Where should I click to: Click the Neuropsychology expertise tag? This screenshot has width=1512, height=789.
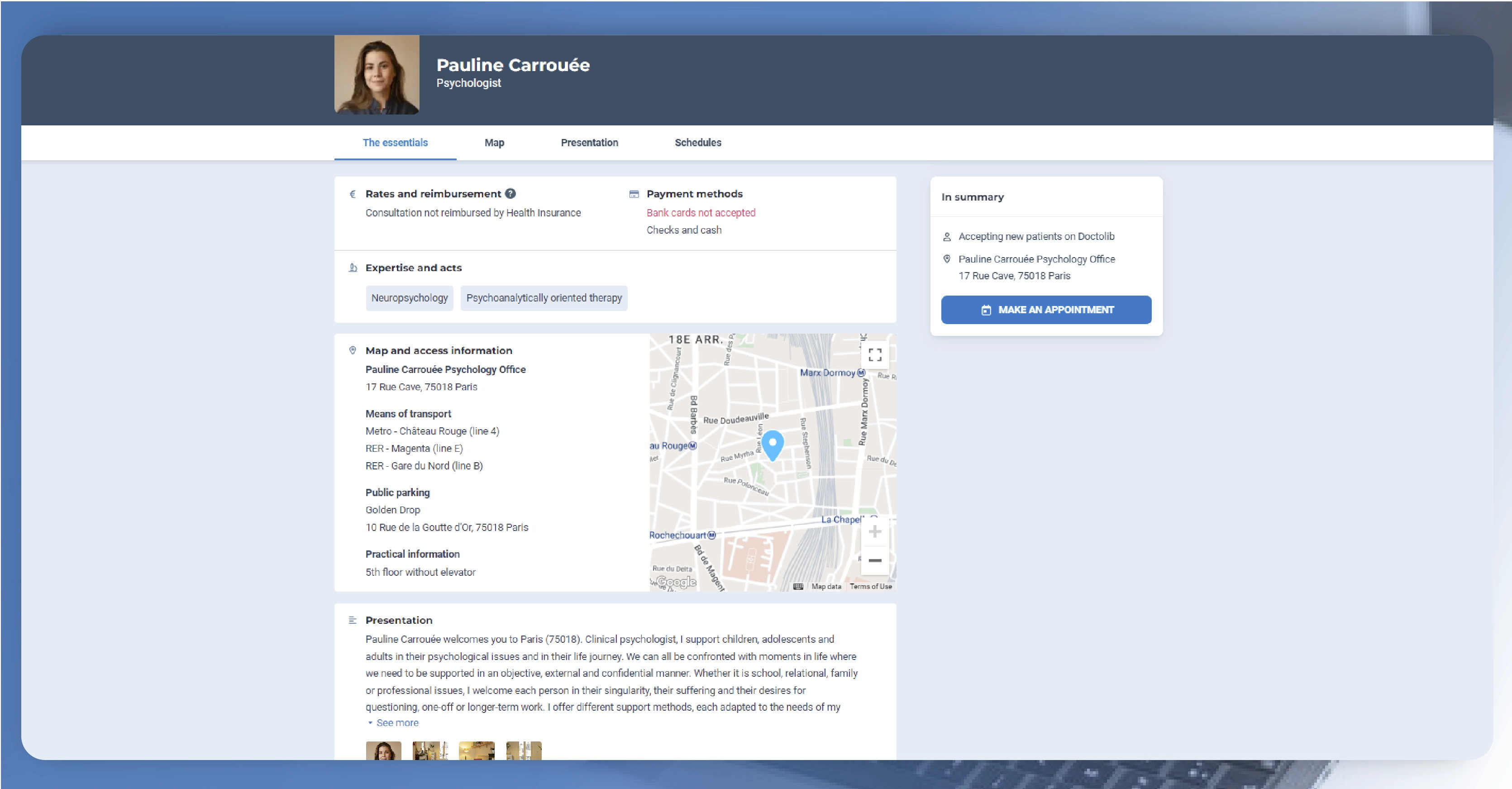click(x=408, y=297)
